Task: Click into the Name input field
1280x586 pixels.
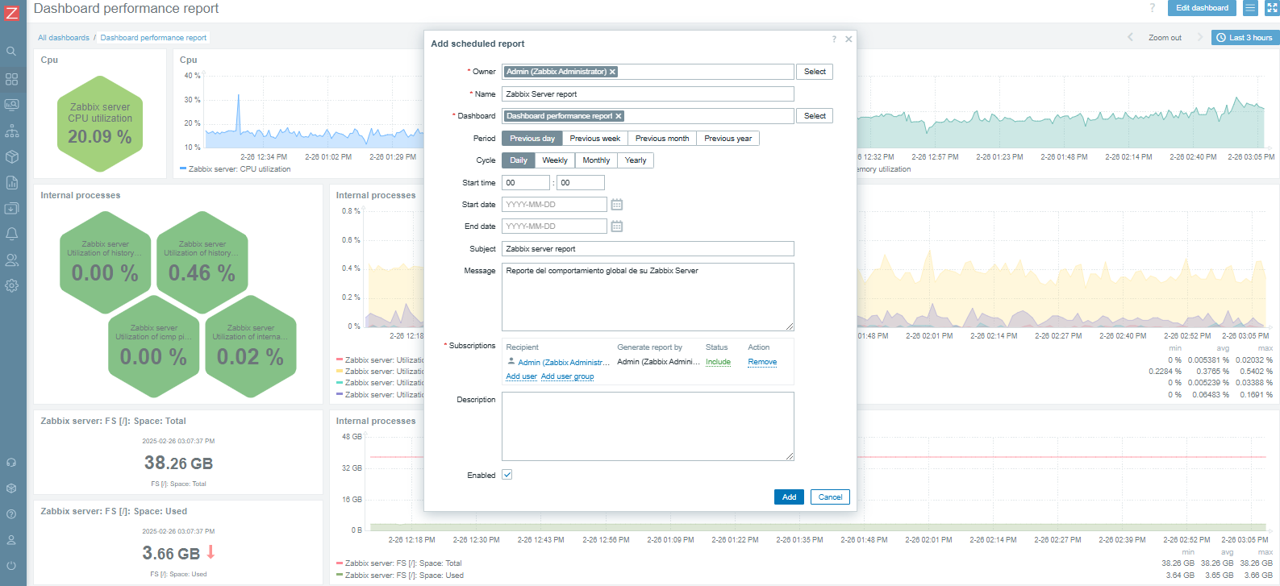Action: point(648,94)
